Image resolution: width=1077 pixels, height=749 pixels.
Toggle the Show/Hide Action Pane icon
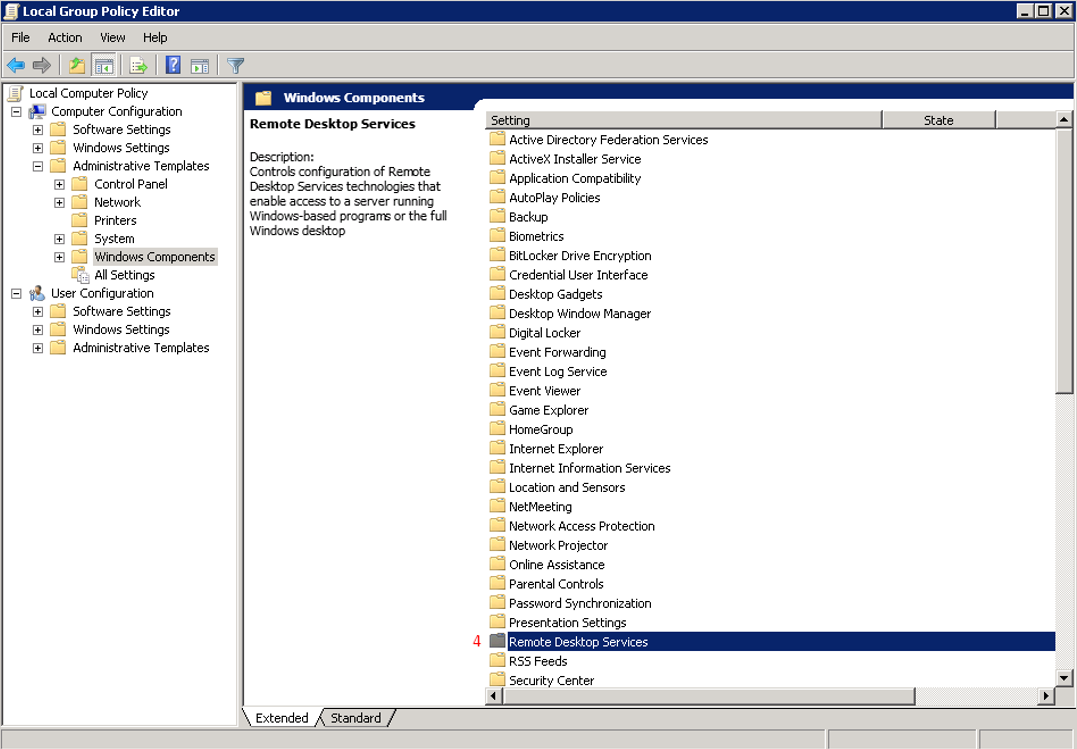tap(199, 66)
